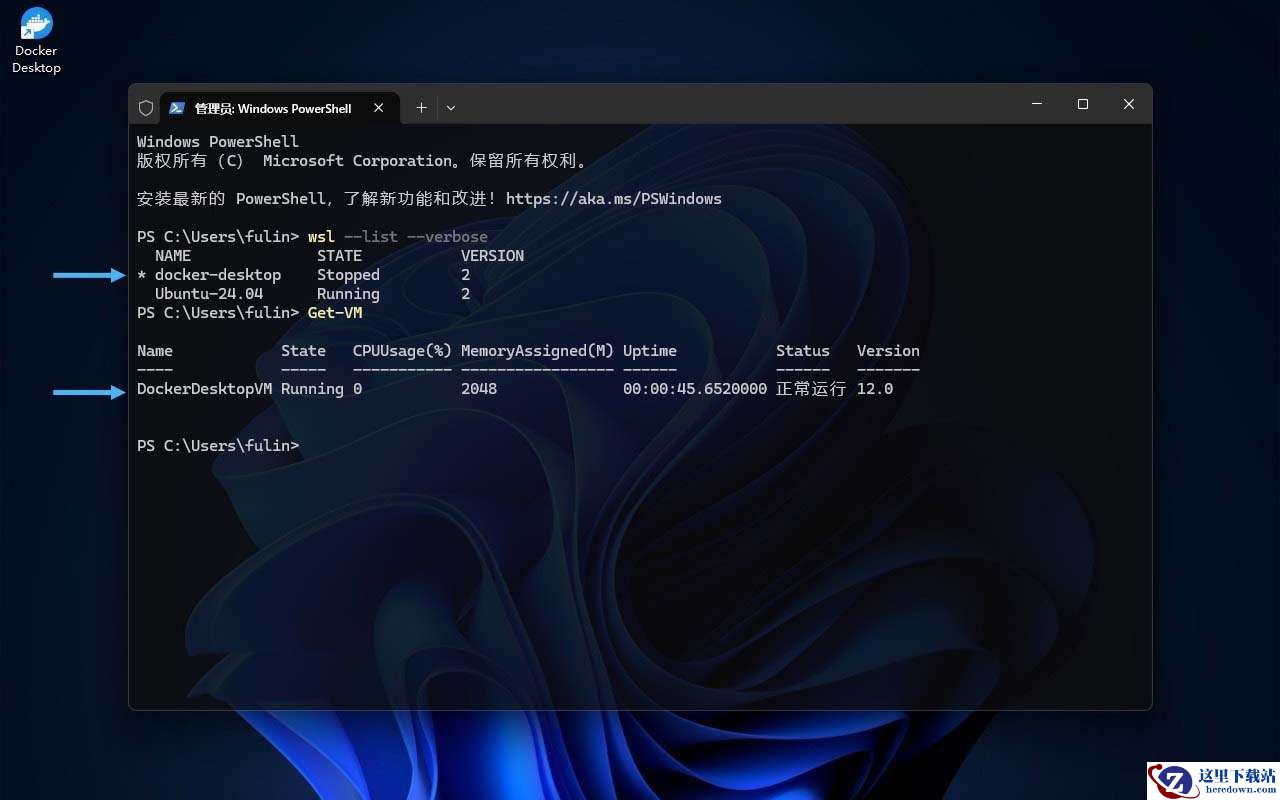Click the heredown.com watermark logo
The width and height of the screenshot is (1280, 800).
point(1213,780)
